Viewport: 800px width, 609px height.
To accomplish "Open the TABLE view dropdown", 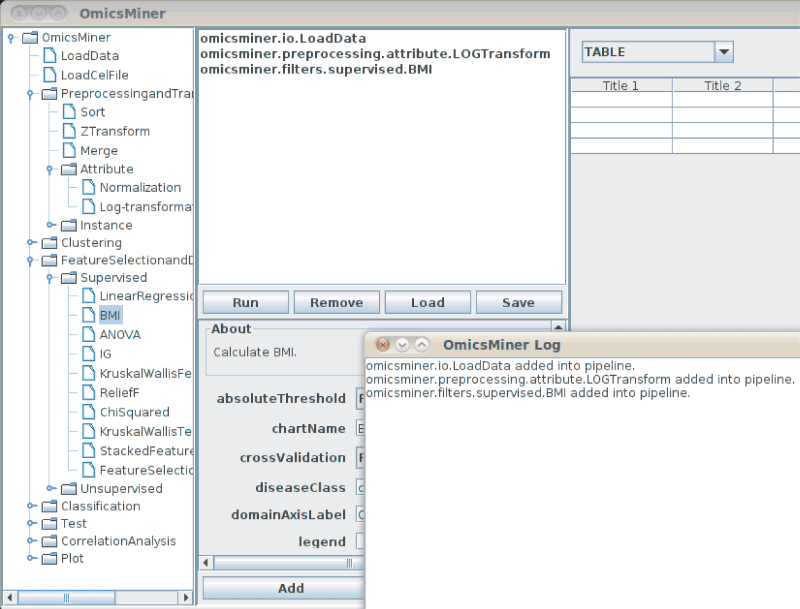I will coord(723,52).
